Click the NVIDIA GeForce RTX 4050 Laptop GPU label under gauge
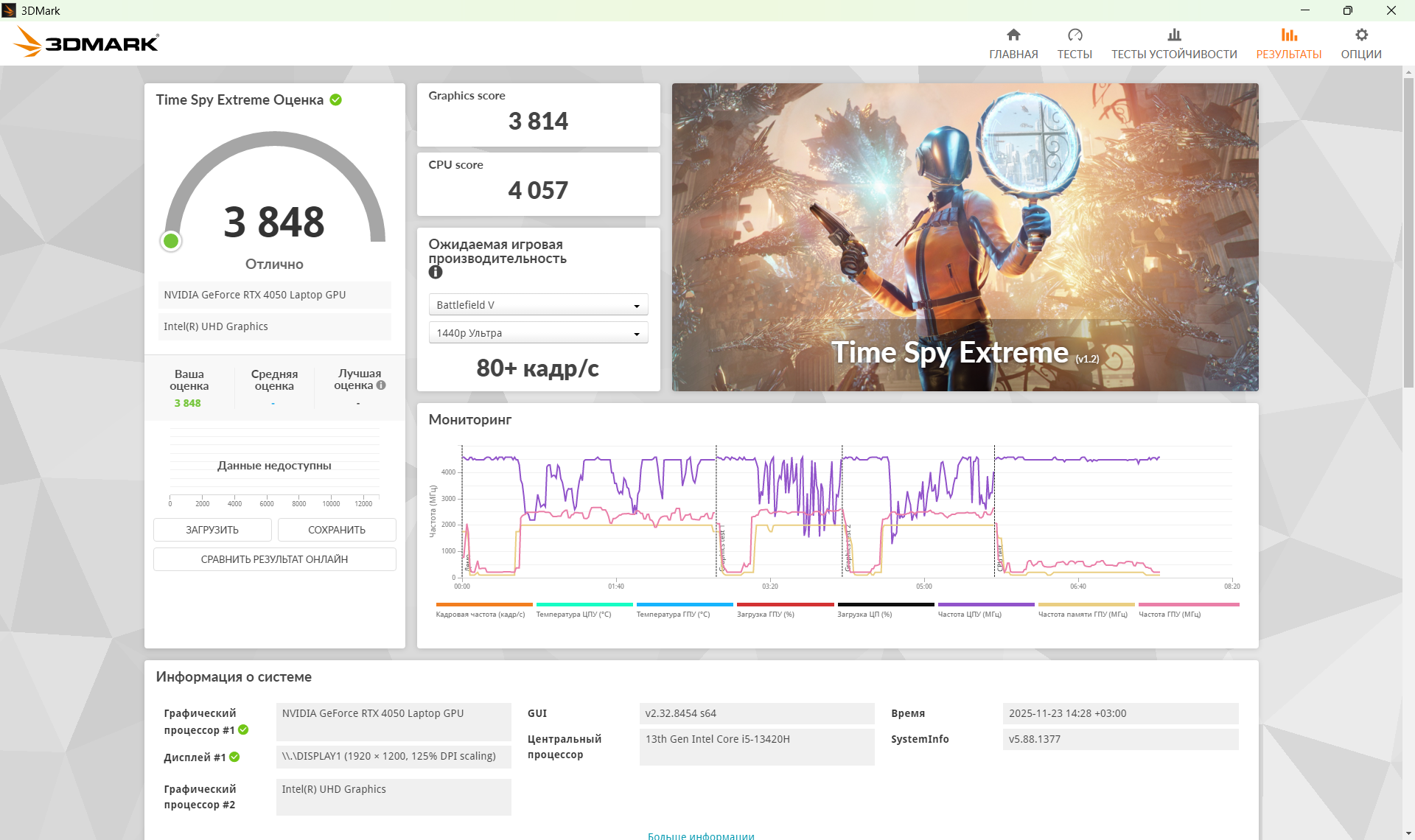1415x840 pixels. [x=274, y=295]
